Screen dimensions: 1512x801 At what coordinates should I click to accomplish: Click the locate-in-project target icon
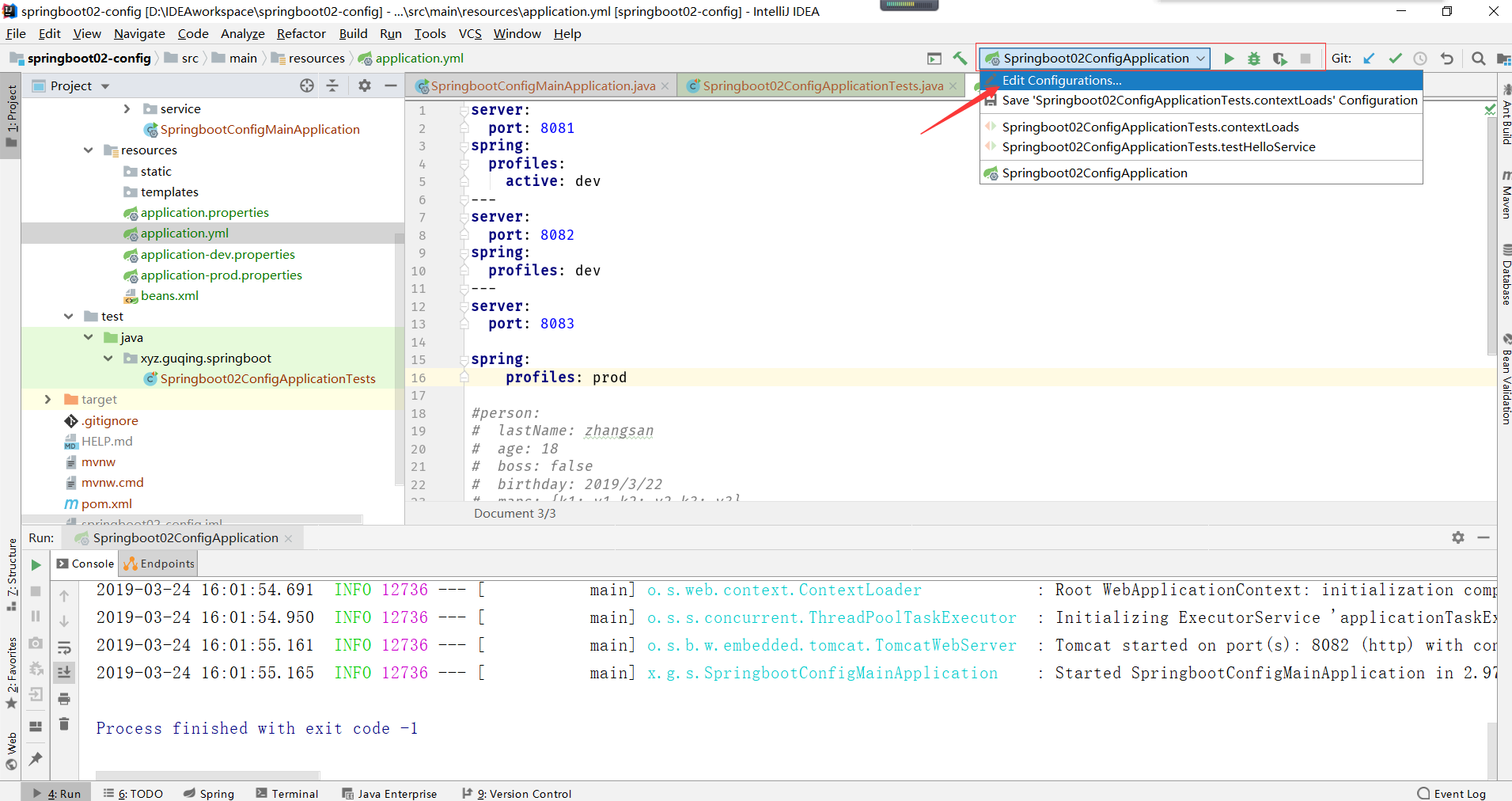click(x=307, y=85)
